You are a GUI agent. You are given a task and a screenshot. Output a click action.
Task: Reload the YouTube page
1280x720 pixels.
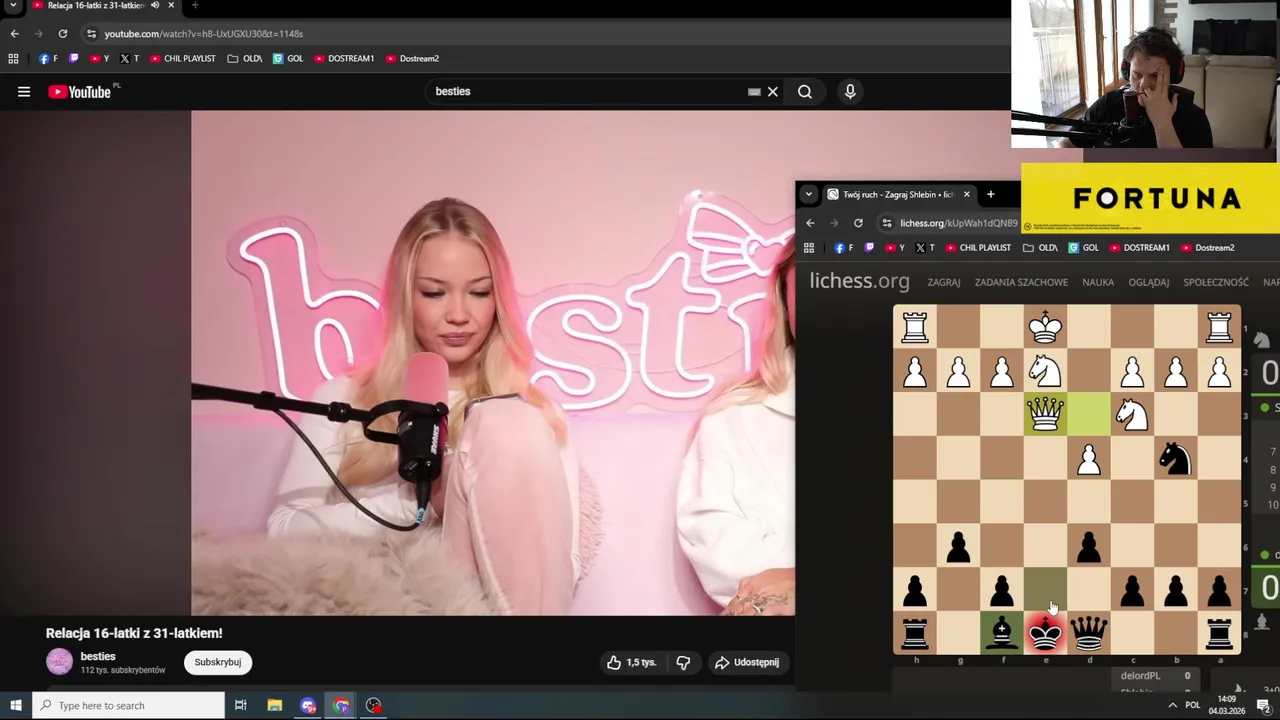pos(62,34)
